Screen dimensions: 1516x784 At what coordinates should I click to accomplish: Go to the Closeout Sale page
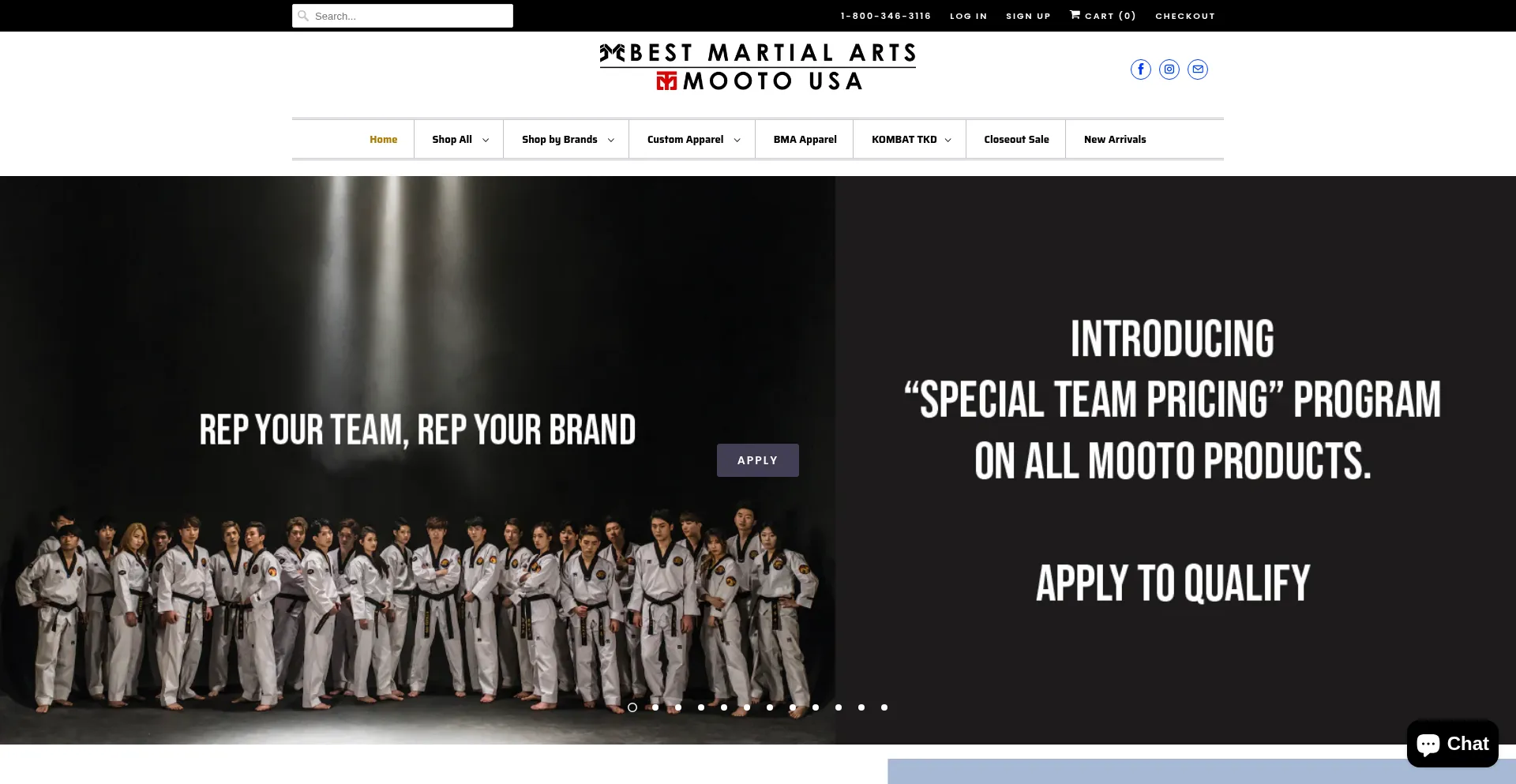pyautogui.click(x=1016, y=140)
